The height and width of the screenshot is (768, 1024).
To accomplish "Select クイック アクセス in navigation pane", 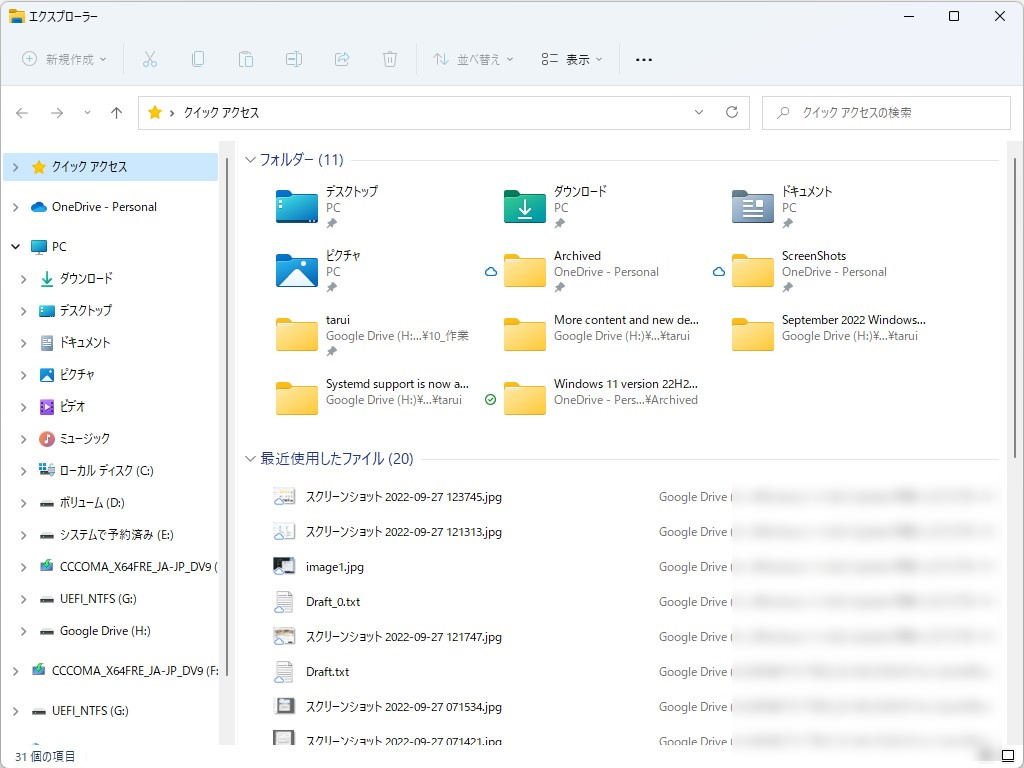I will click(110, 167).
